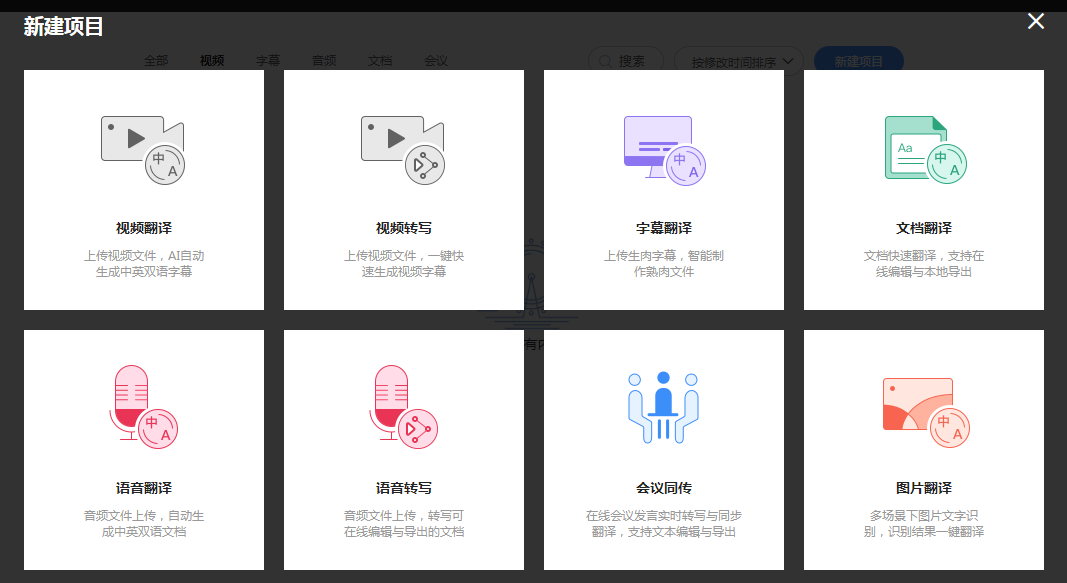Screen dimensions: 1067x583
Task: Close the 新建项目 dialog with X
Action: click(x=1036, y=21)
